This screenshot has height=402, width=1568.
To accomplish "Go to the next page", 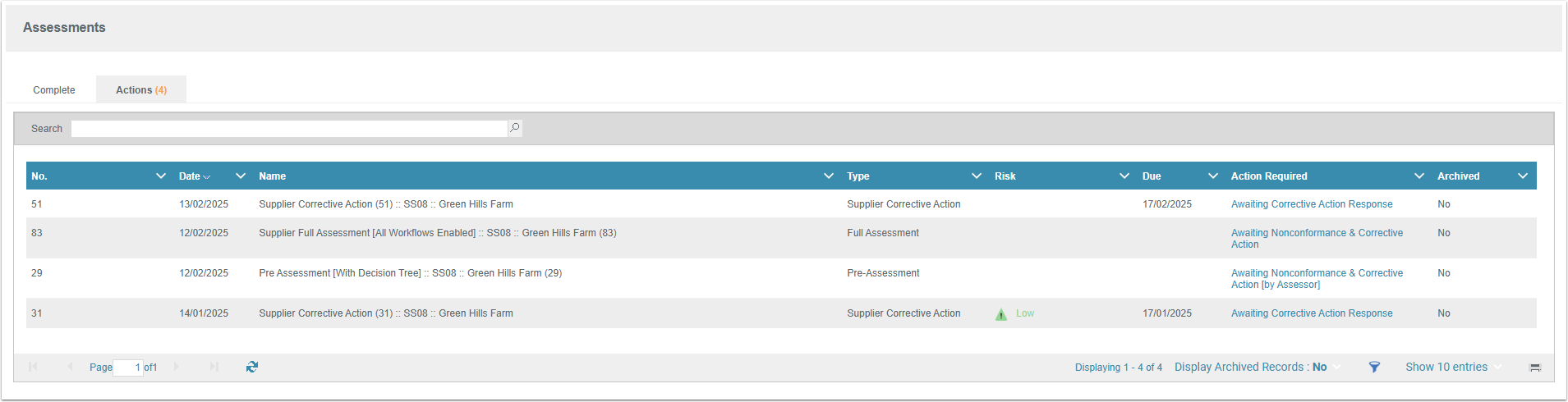I will coord(177,367).
